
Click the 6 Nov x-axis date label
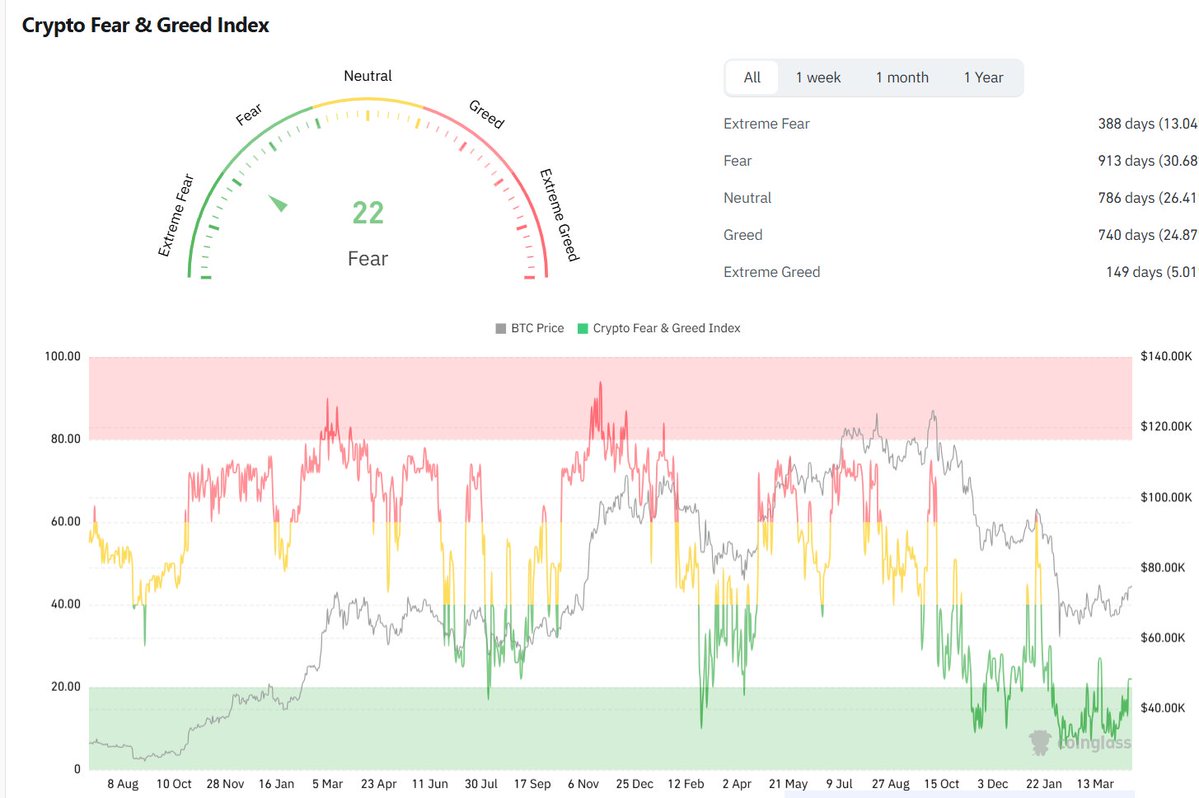click(x=583, y=785)
